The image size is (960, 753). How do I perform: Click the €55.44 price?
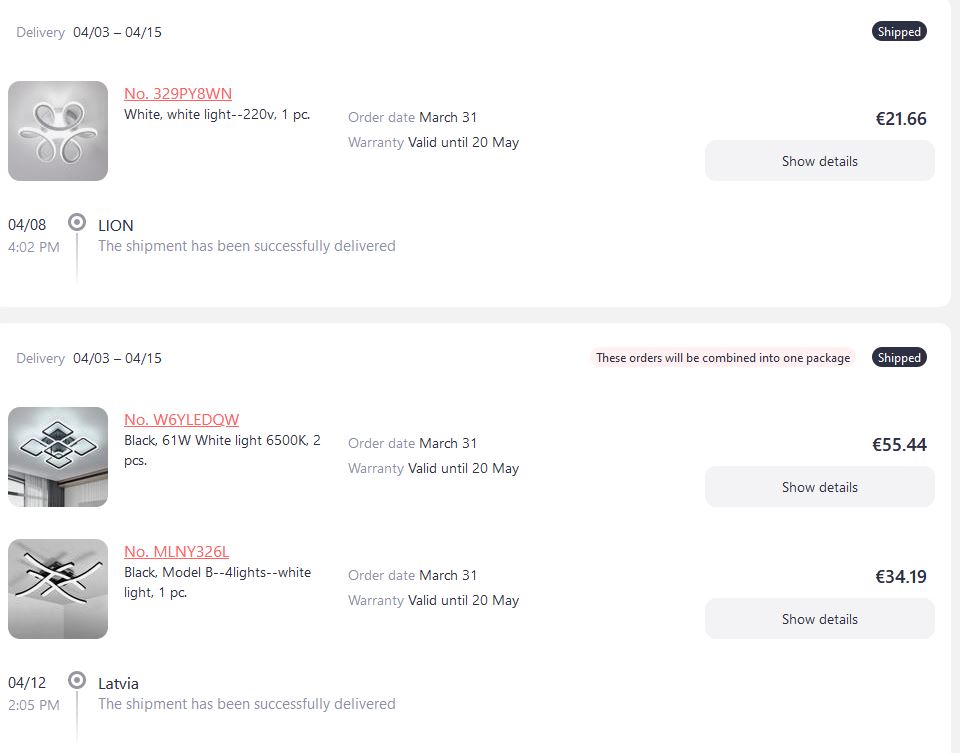click(899, 444)
